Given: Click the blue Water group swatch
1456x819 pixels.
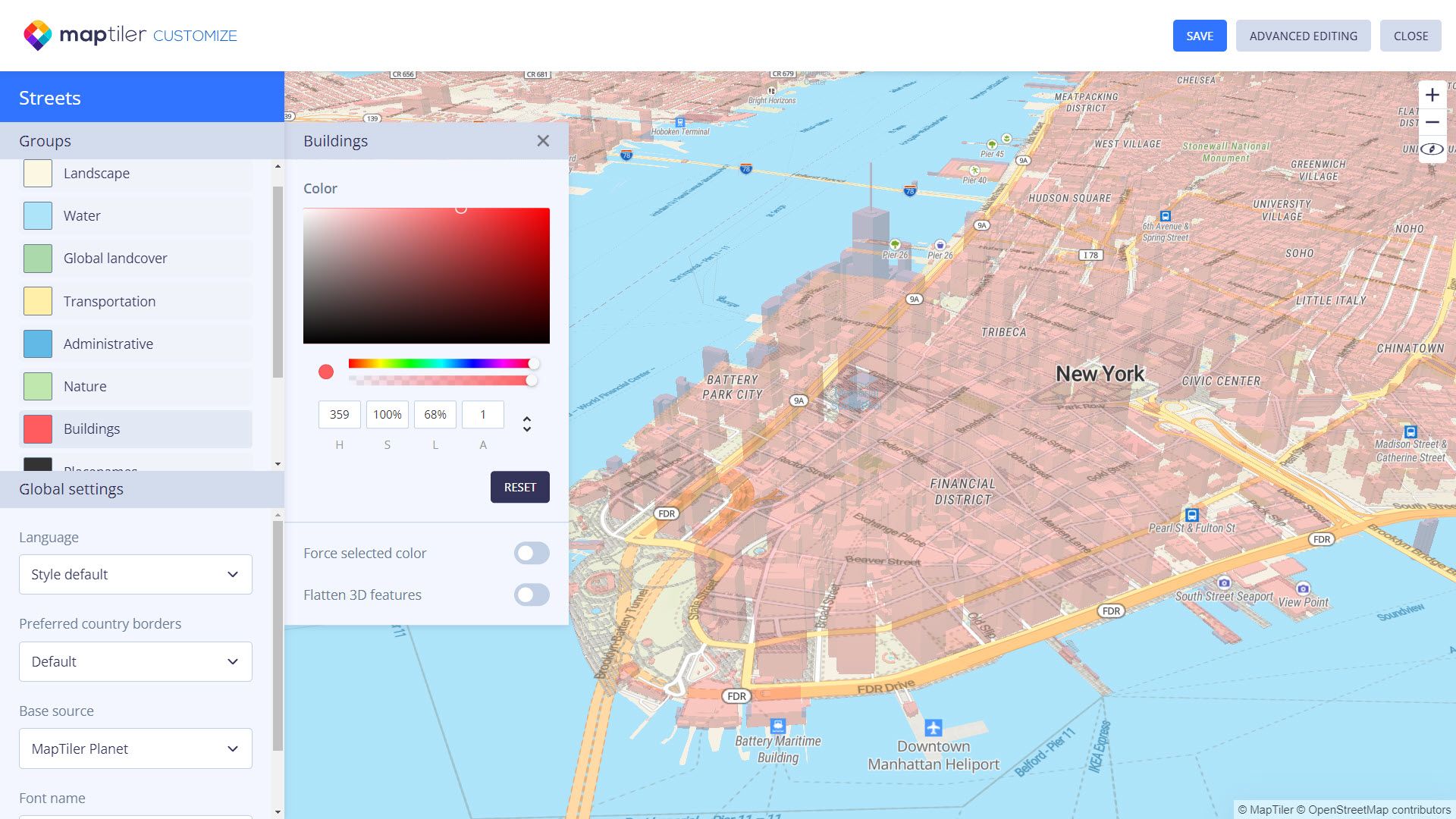Looking at the screenshot, I should click(x=37, y=215).
